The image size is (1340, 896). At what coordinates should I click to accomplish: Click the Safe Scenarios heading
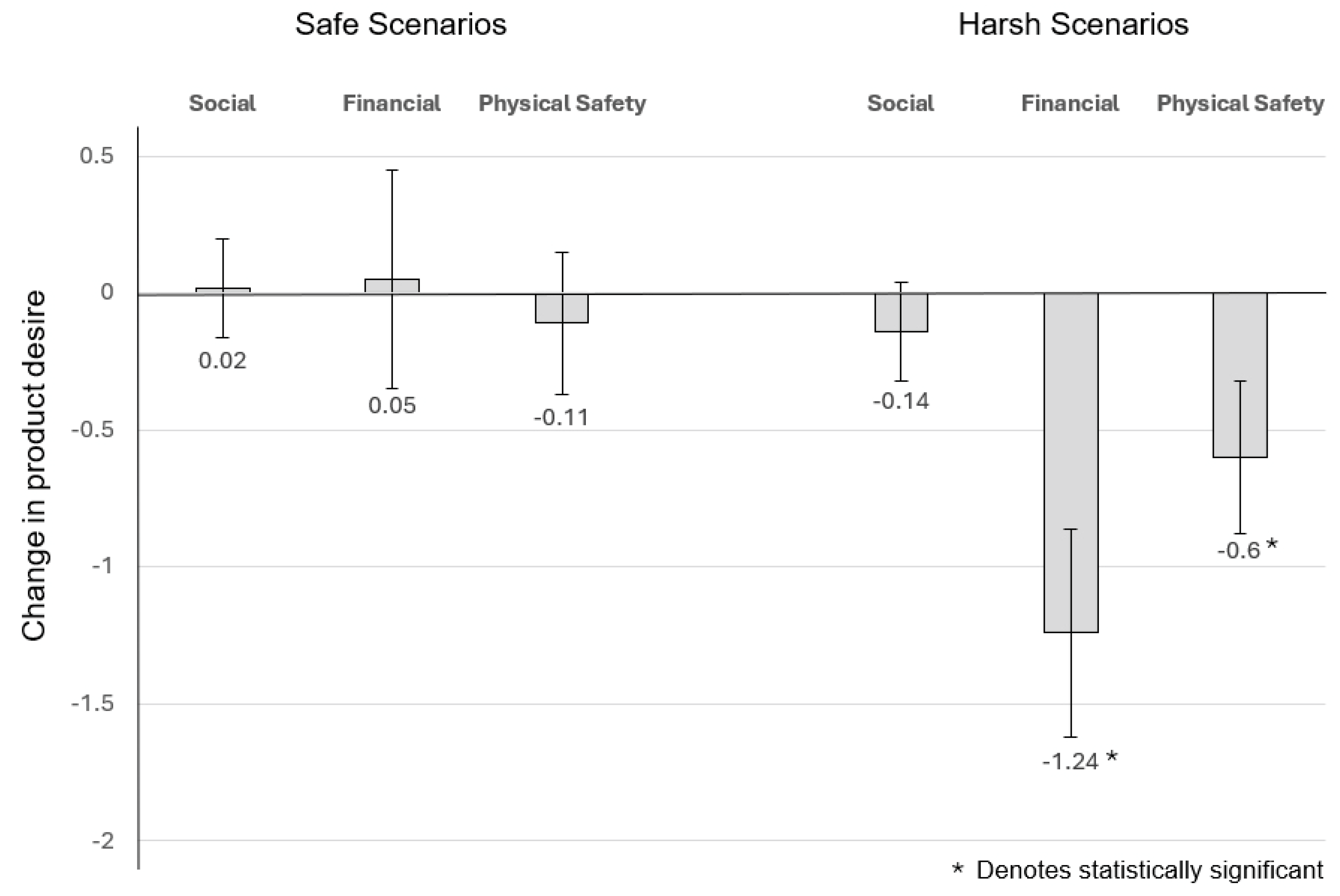coord(401,25)
